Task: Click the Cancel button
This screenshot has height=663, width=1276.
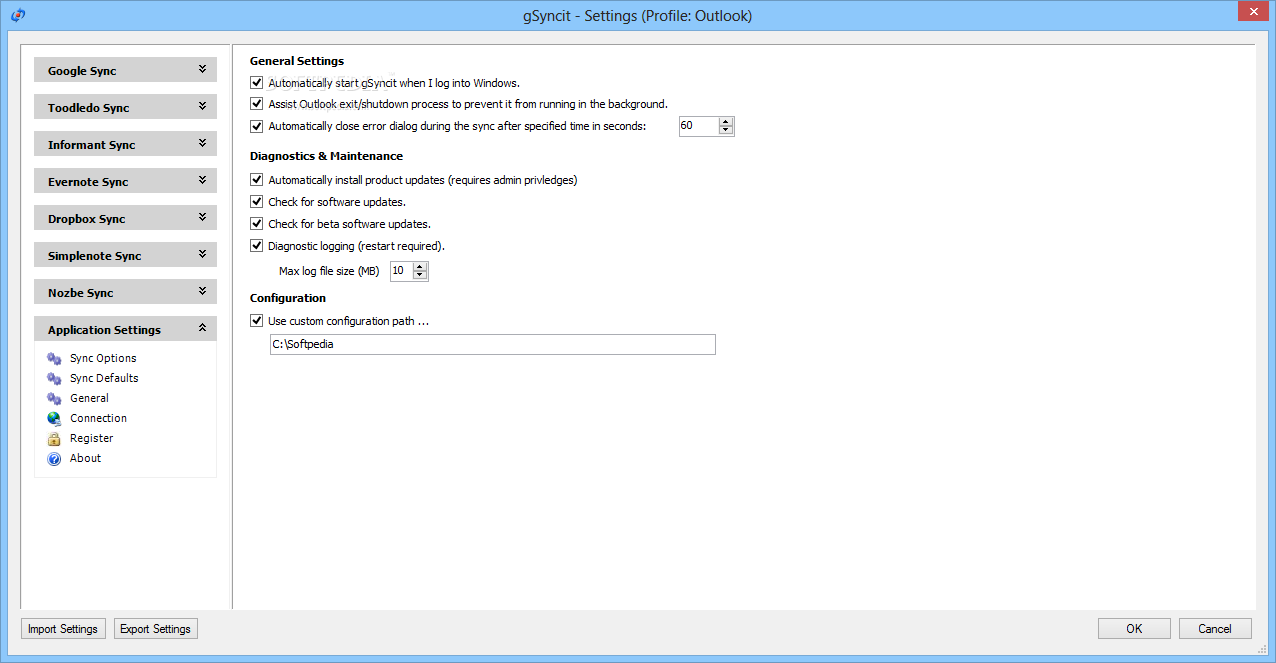Action: [x=1215, y=629]
